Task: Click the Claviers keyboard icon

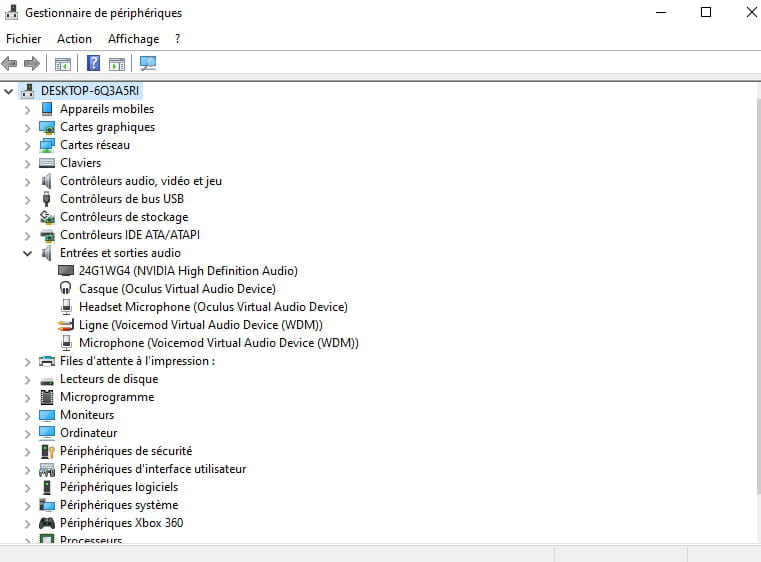Action: (x=47, y=163)
